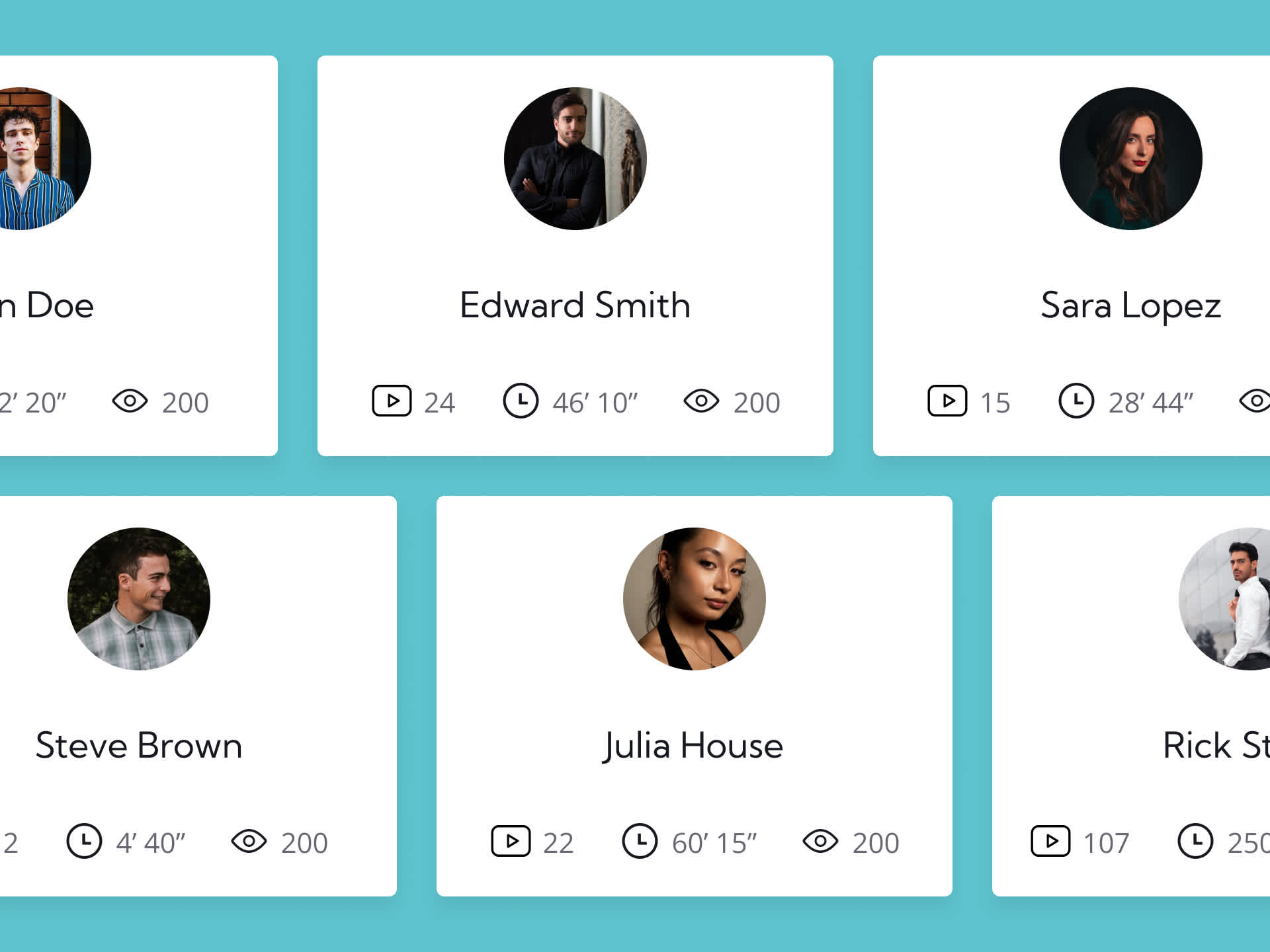Screen dimensions: 1270x952
Task: Click the clock icon on Steve Brown's card
Action: pos(84,841)
